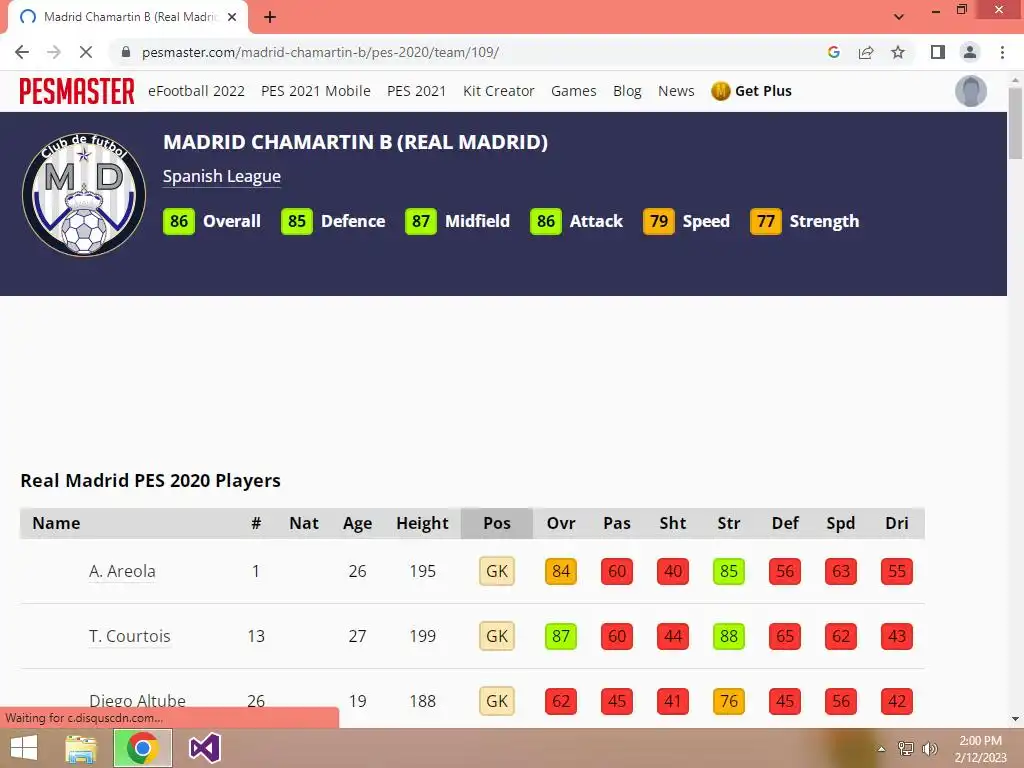The image size is (1024, 768).
Task: Sort by Dri column header
Action: click(x=897, y=523)
